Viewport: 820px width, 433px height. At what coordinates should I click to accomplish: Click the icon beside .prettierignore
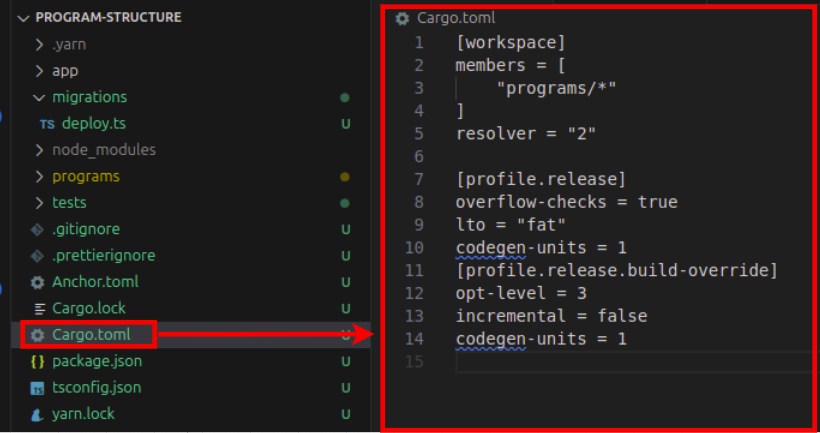[37, 256]
